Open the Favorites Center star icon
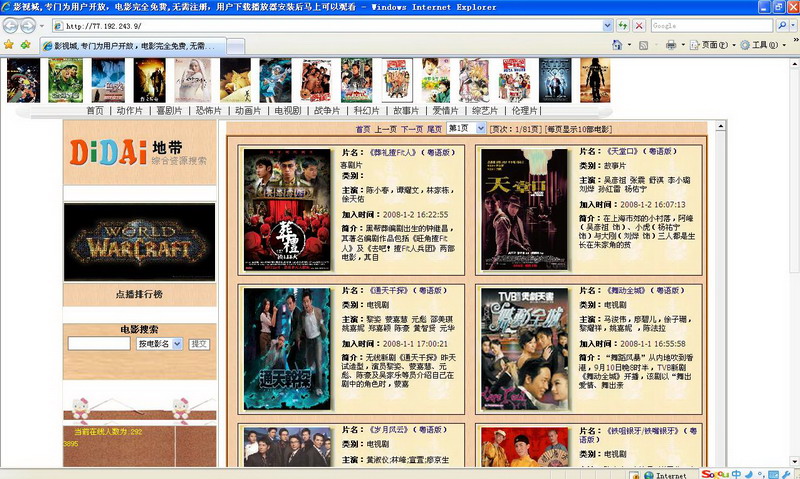 click(x=9, y=45)
